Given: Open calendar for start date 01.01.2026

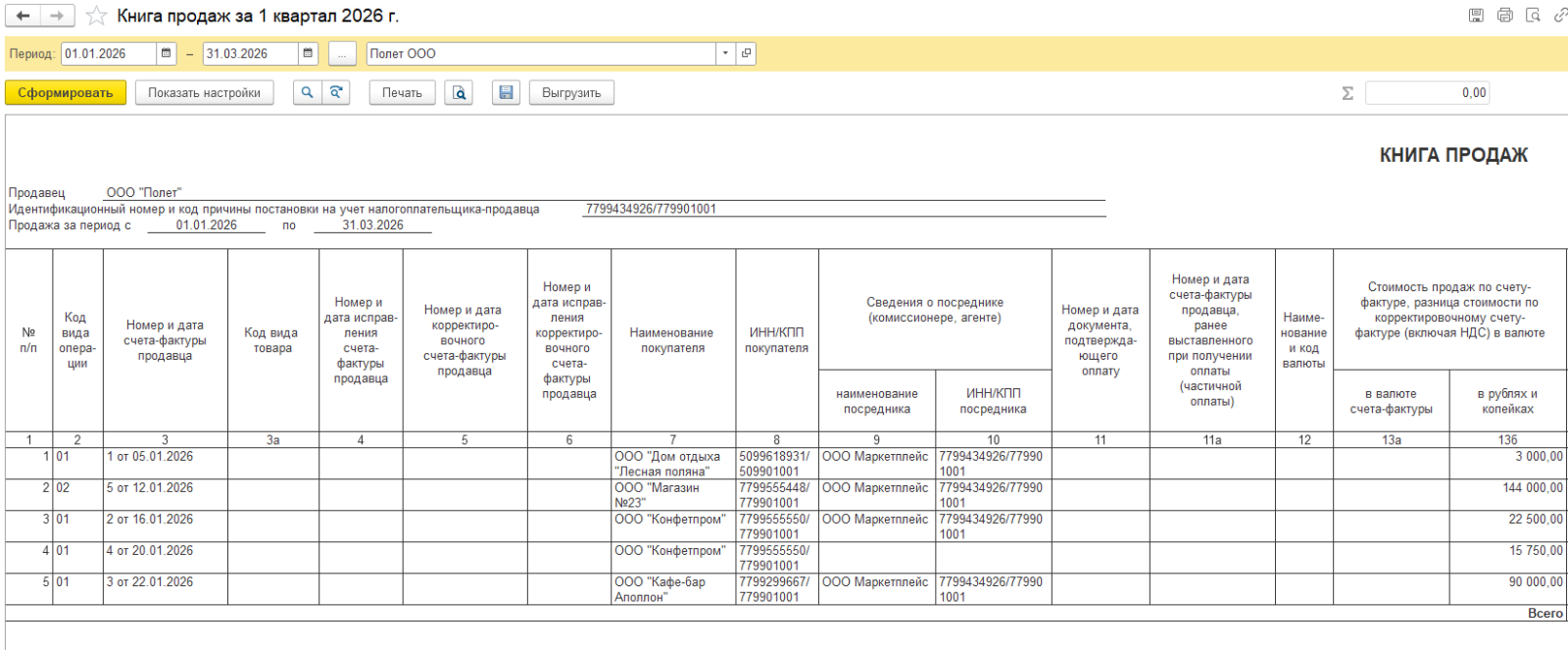Looking at the screenshot, I should (167, 54).
